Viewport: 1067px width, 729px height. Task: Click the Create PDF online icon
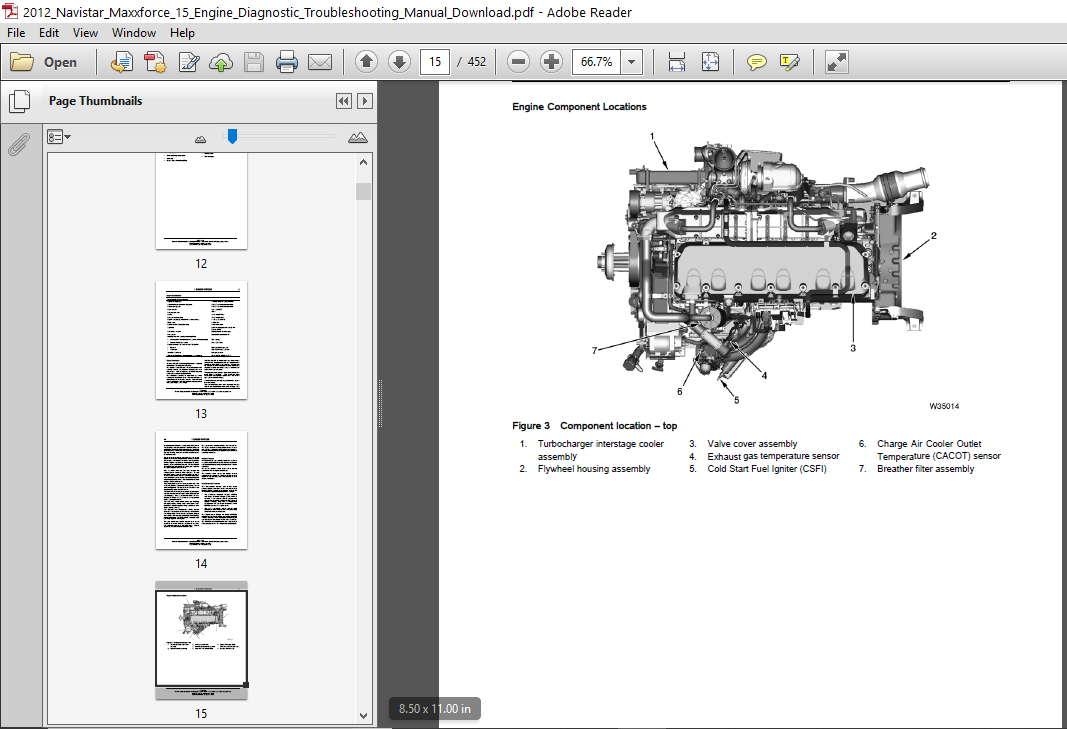pos(122,62)
